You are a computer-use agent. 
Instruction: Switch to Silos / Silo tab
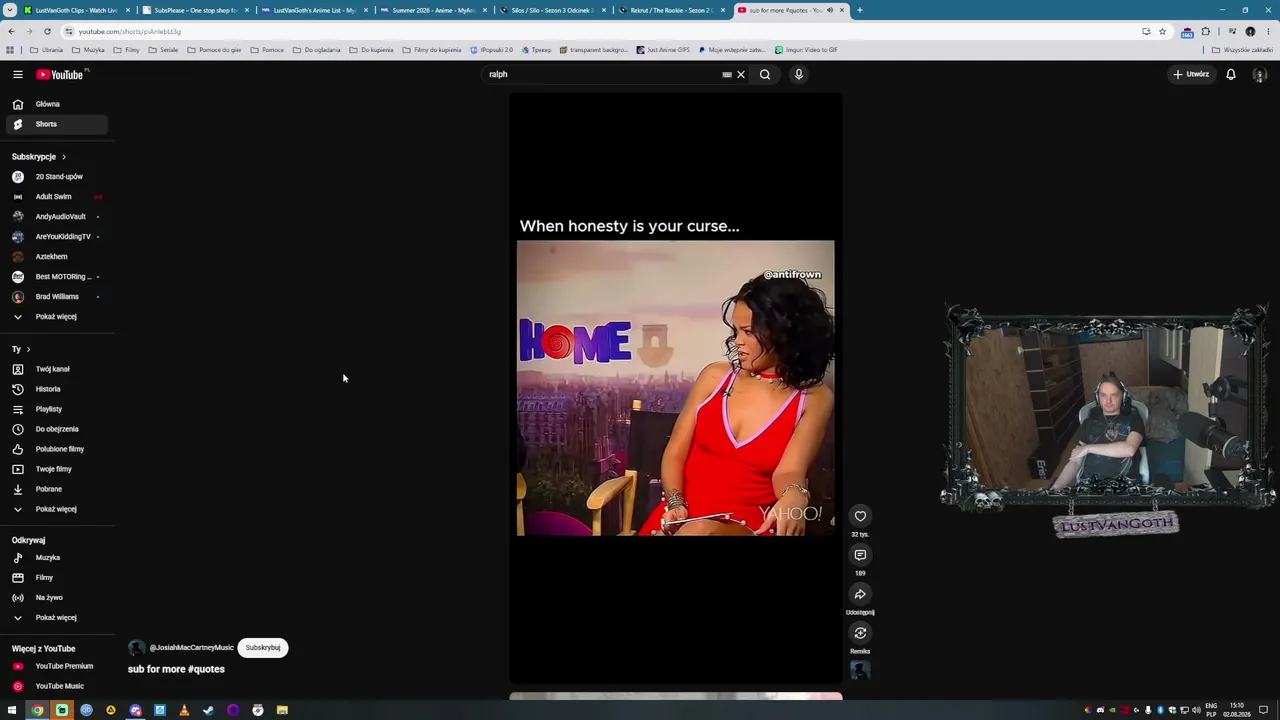coord(552,10)
